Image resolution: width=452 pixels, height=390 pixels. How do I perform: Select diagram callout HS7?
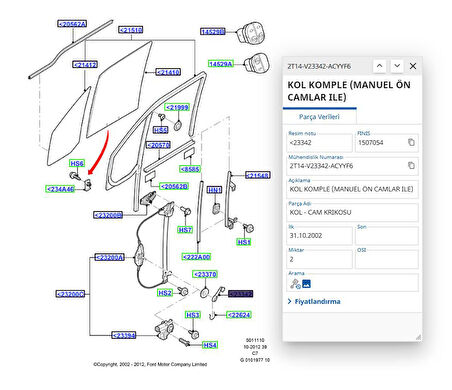(x=185, y=230)
